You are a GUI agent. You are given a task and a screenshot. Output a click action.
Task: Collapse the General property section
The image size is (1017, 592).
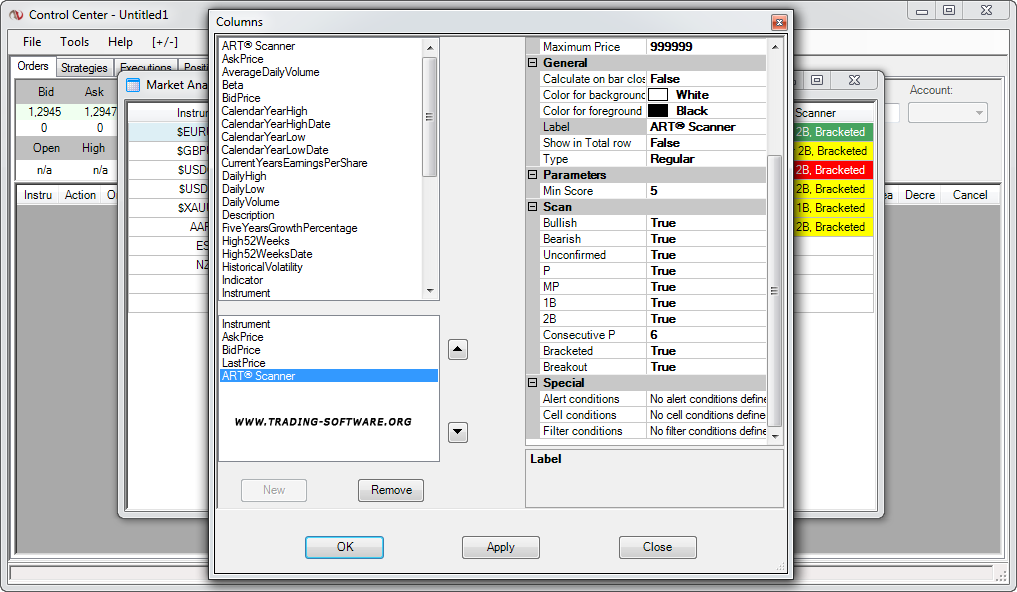(533, 63)
